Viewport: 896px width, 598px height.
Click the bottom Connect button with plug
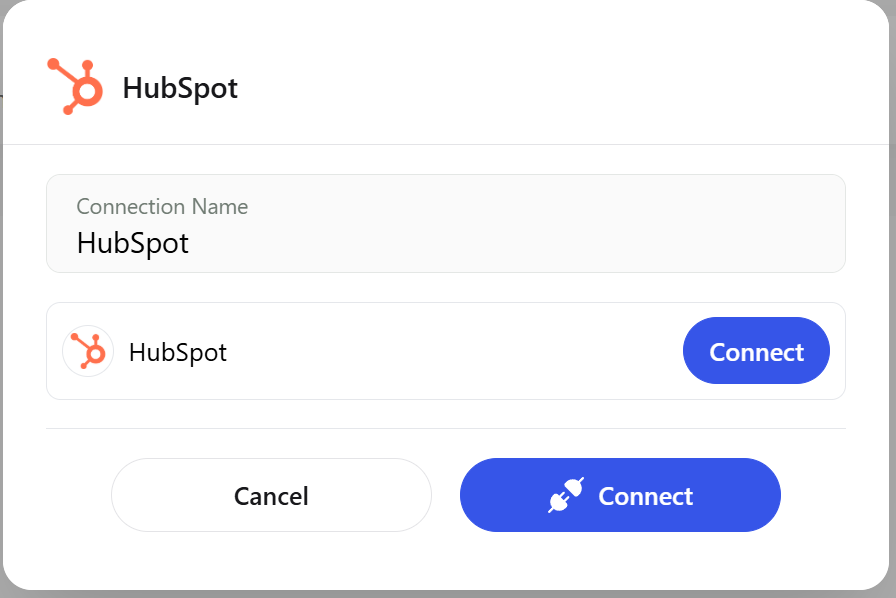click(x=620, y=495)
